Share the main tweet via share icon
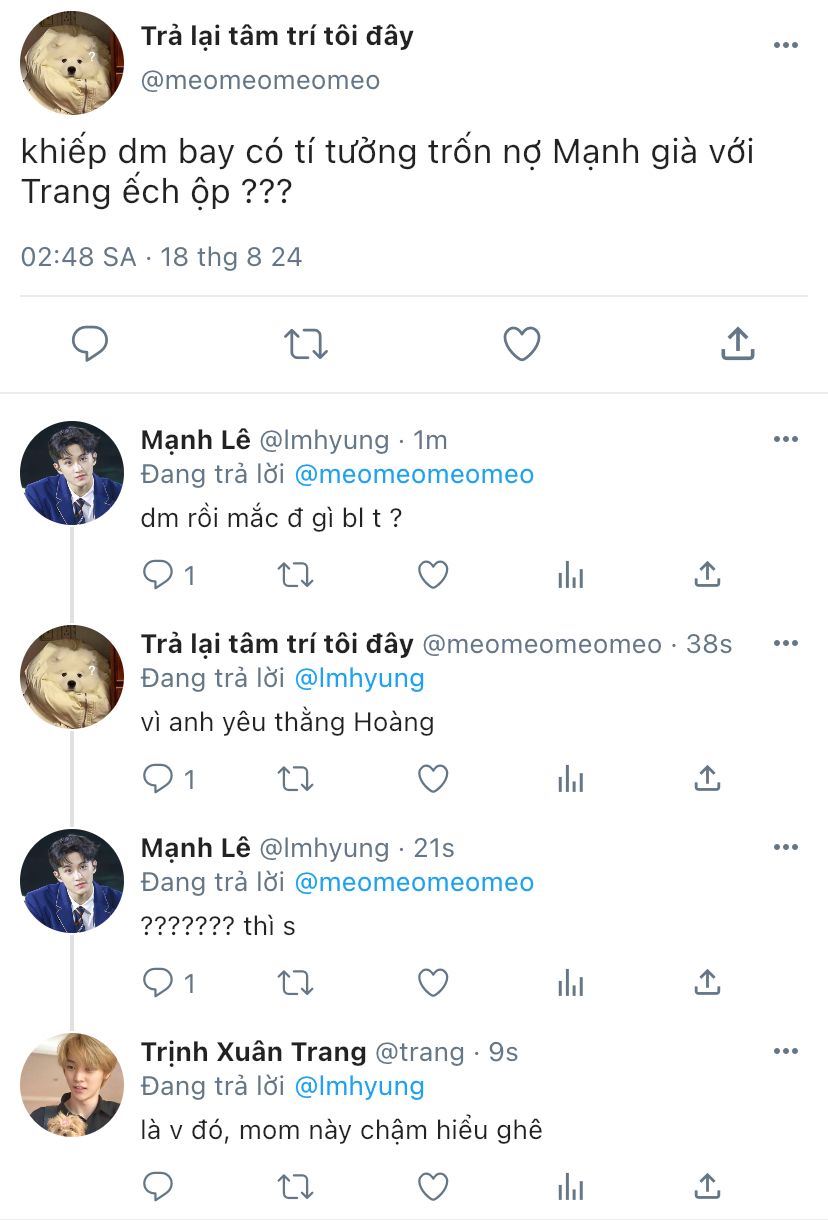Screen dimensions: 828x1220 tap(737, 345)
